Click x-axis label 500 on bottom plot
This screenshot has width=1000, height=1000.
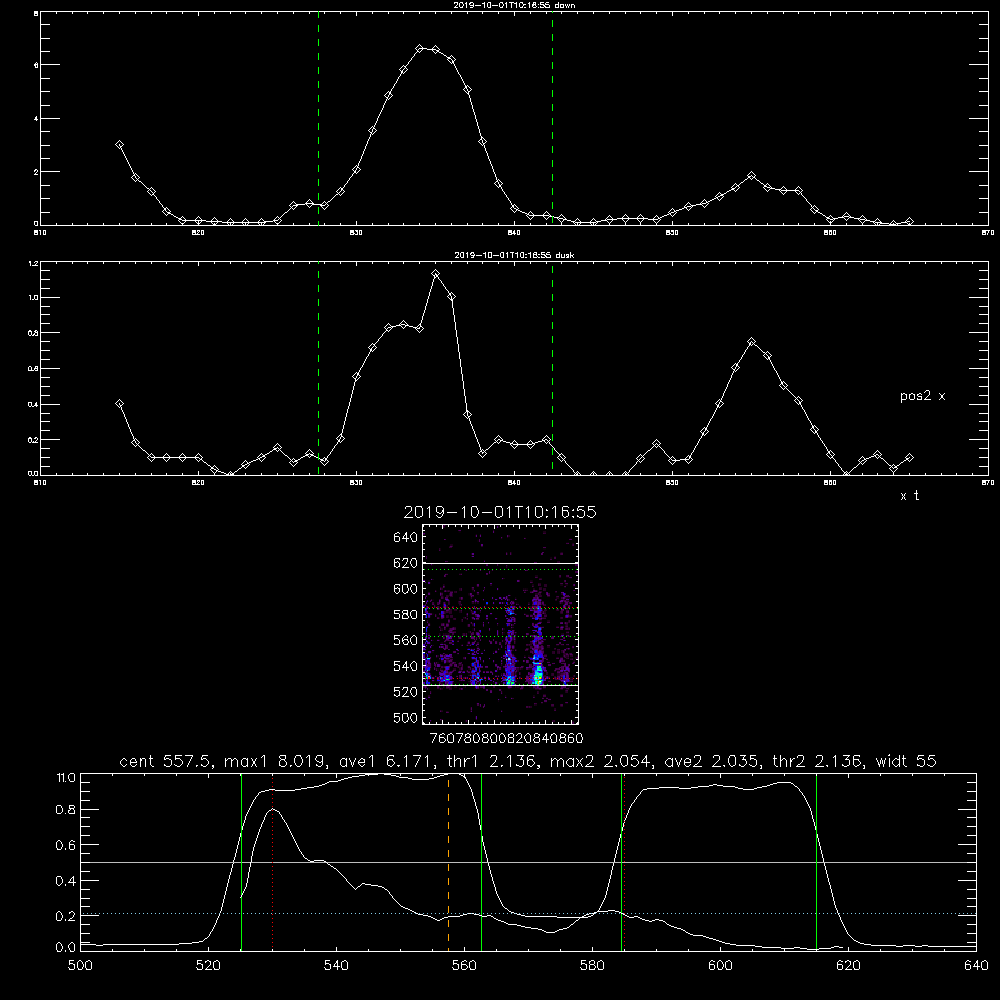click(80, 966)
